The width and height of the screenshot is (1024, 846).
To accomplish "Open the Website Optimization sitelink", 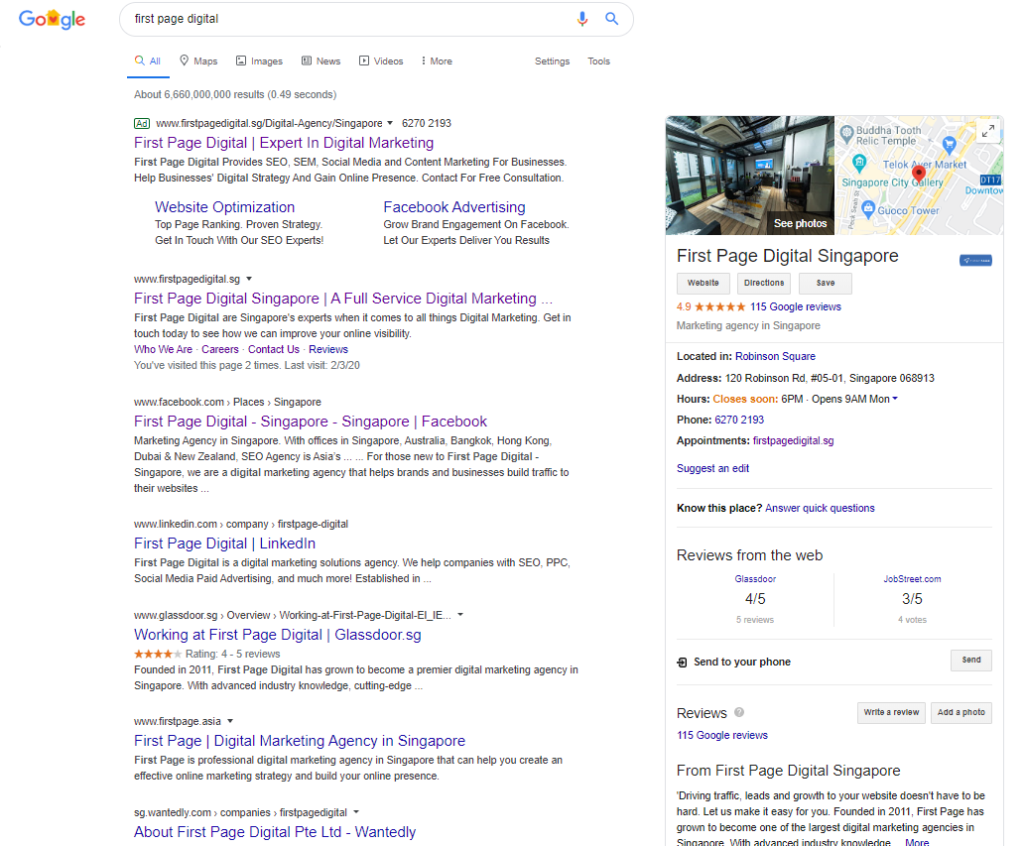I will pos(225,207).
